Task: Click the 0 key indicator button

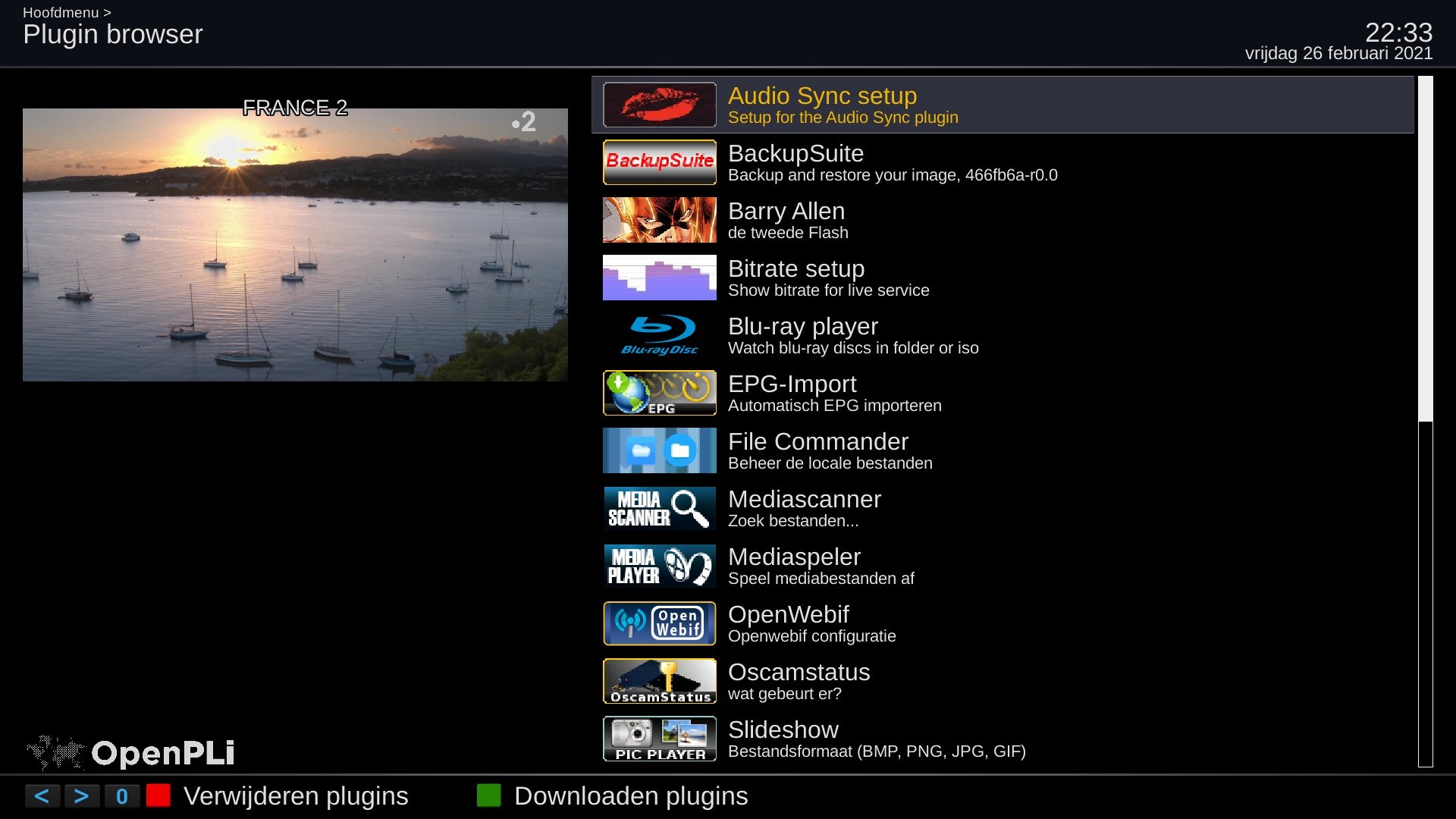Action: [122, 796]
